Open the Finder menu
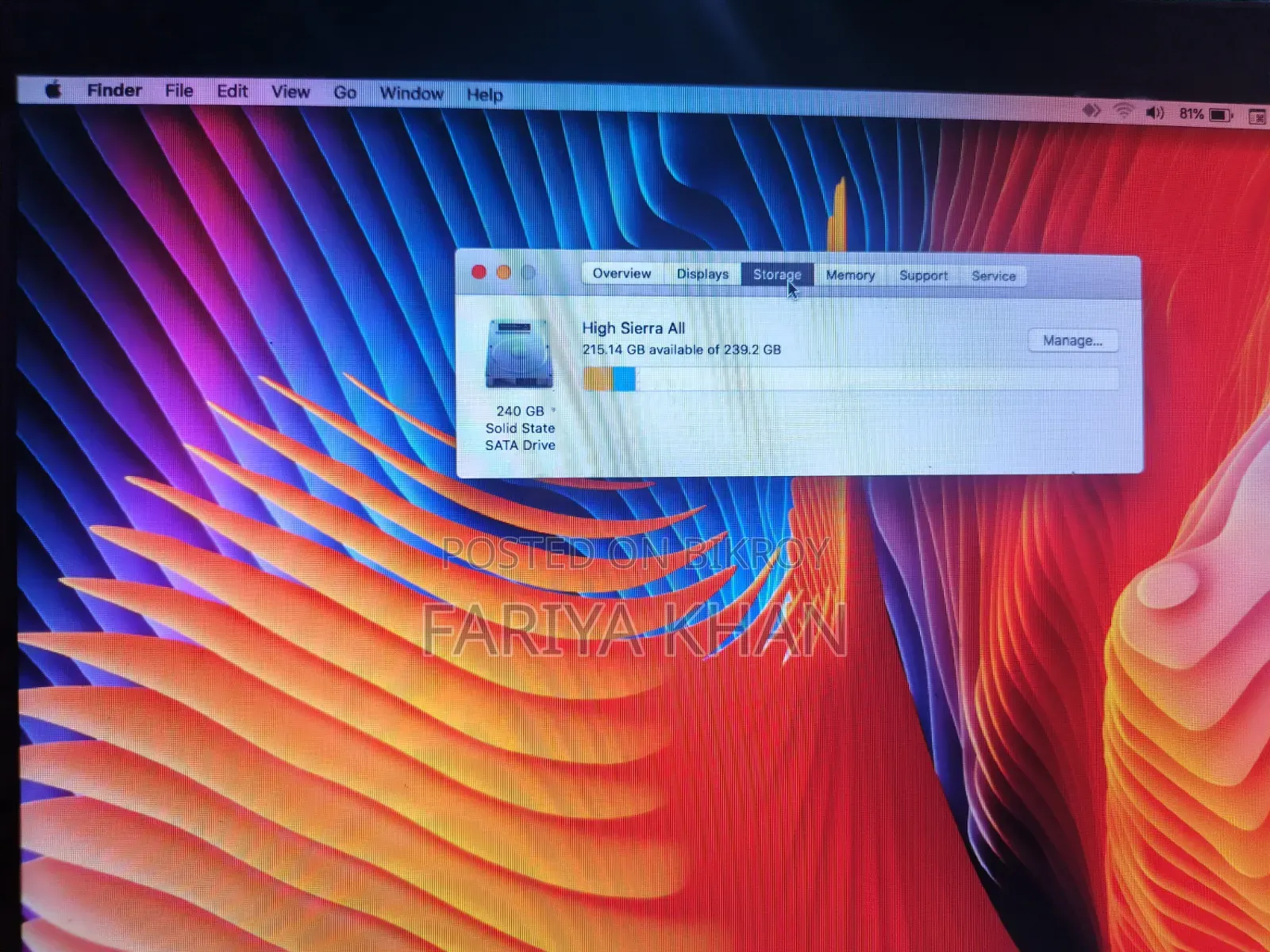Image resolution: width=1270 pixels, height=952 pixels. tap(114, 90)
